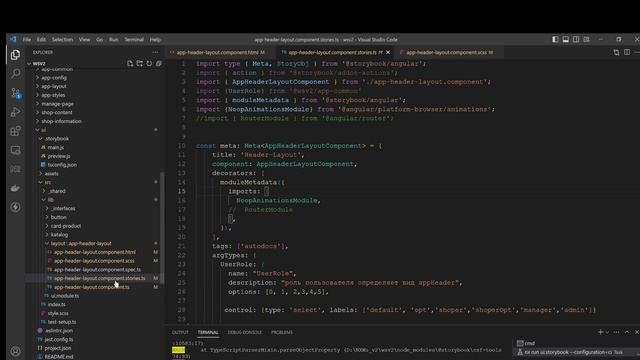Open the File menu
The image size is (640, 360).
(27, 40)
